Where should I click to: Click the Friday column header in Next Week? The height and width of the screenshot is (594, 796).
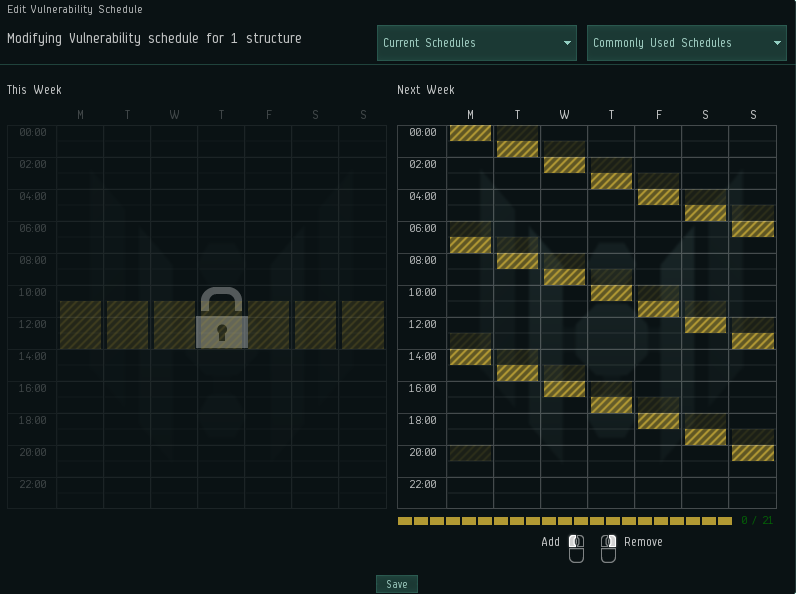coord(658,115)
